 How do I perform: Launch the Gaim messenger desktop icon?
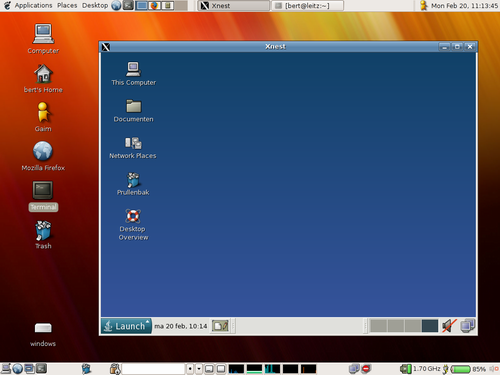tap(43, 117)
